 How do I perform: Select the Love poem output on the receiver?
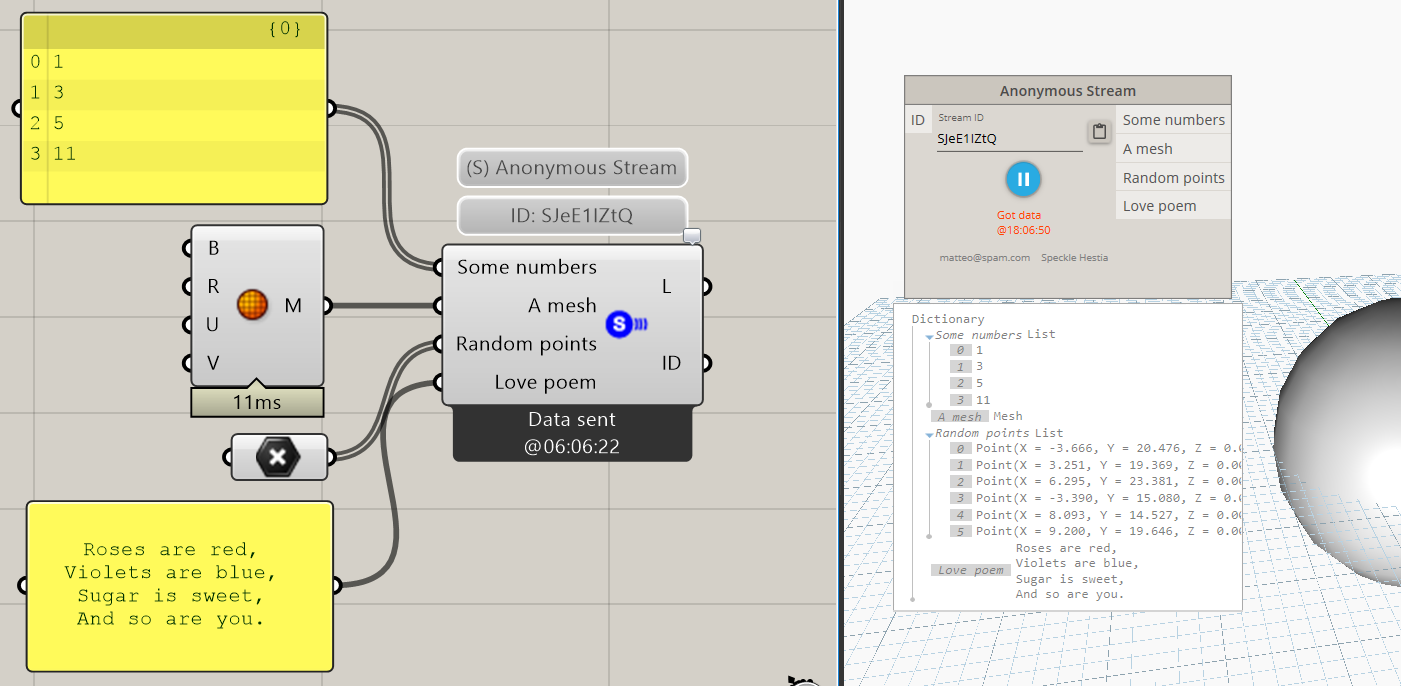pyautogui.click(x=1173, y=206)
